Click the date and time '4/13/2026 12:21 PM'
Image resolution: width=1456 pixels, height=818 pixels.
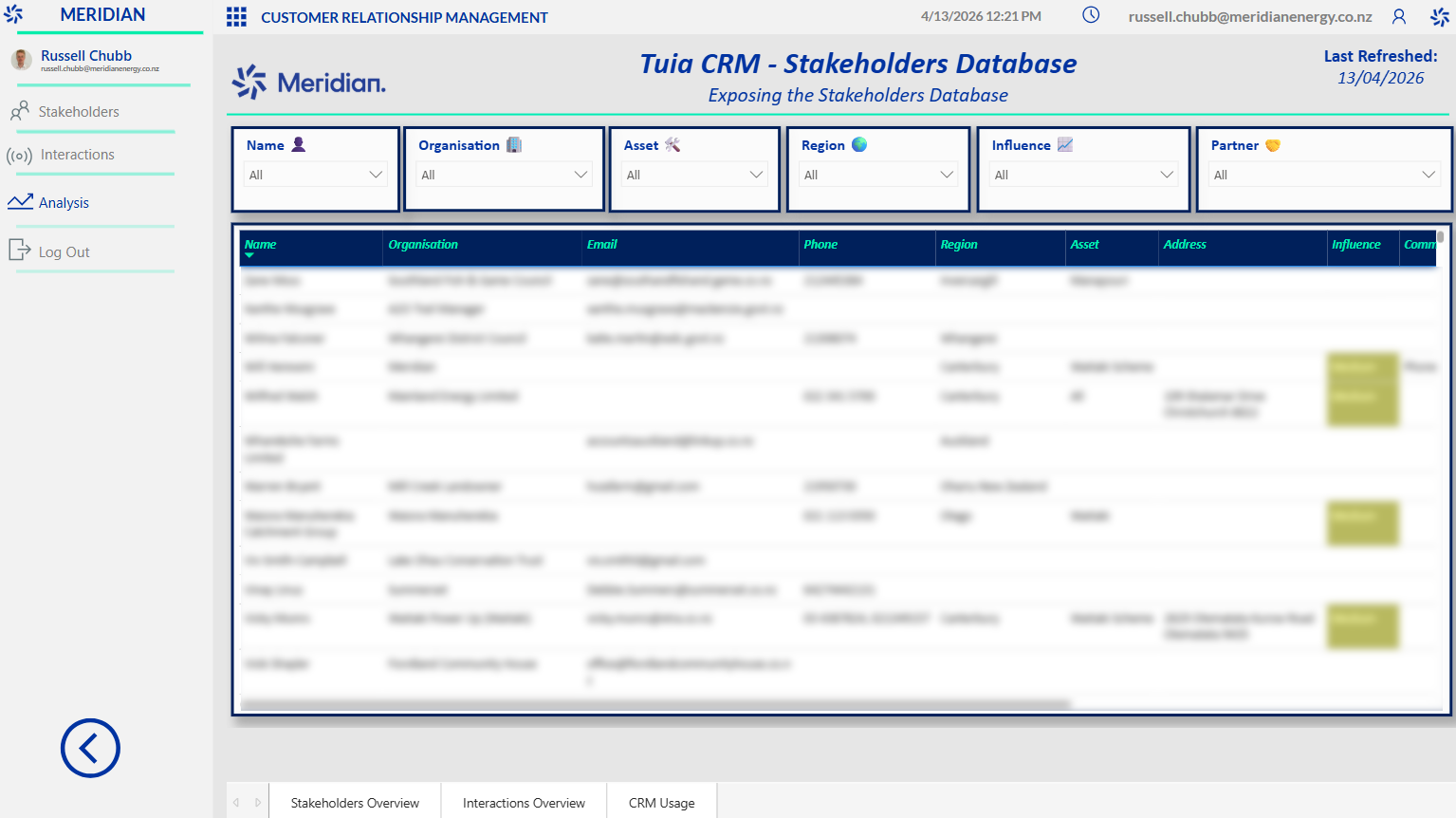click(981, 16)
